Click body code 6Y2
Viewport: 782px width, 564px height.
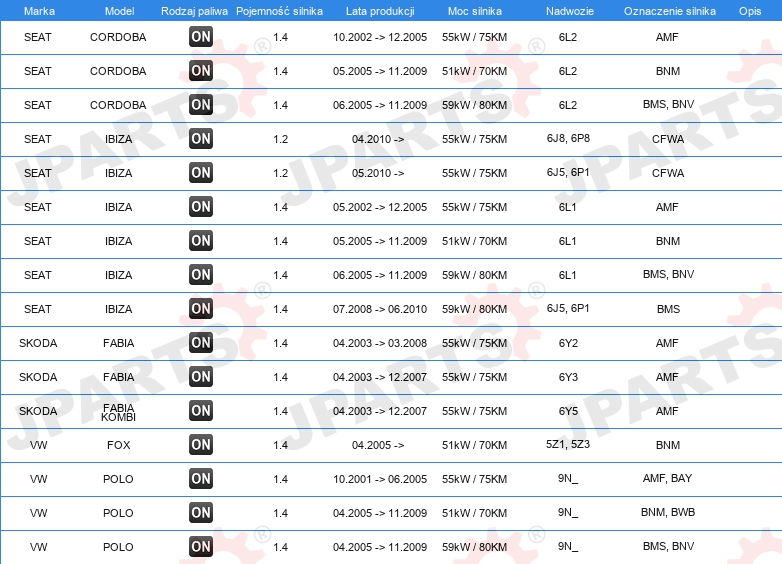pyautogui.click(x=568, y=343)
